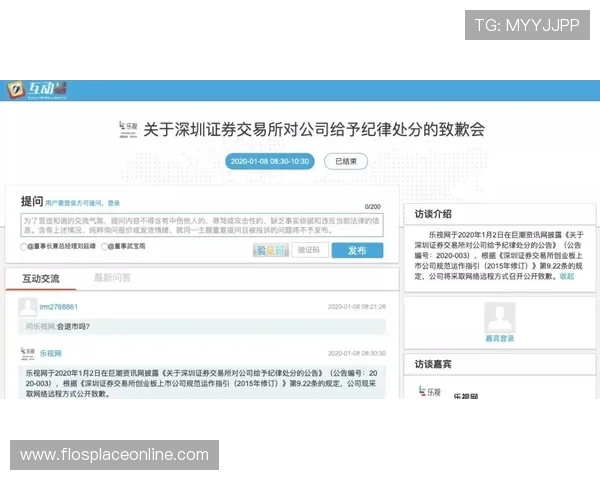Focus the 验证码 input field

click(x=310, y=250)
